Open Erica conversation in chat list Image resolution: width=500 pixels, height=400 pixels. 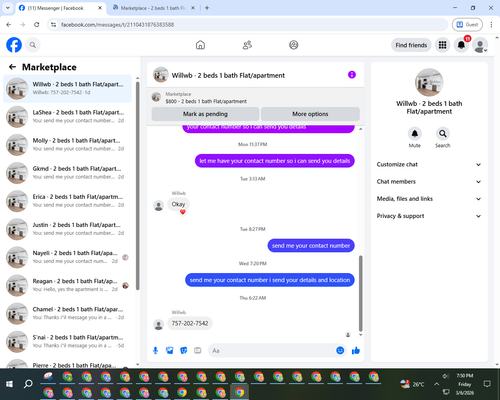[x=68, y=201]
